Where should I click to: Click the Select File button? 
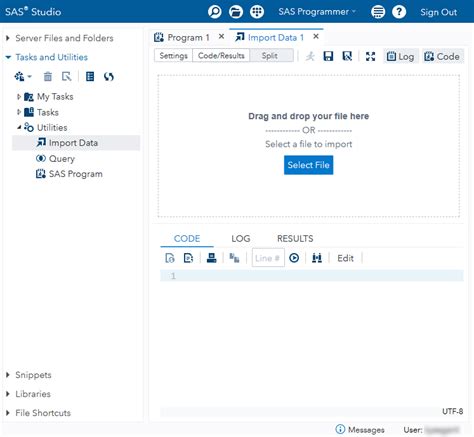308,165
